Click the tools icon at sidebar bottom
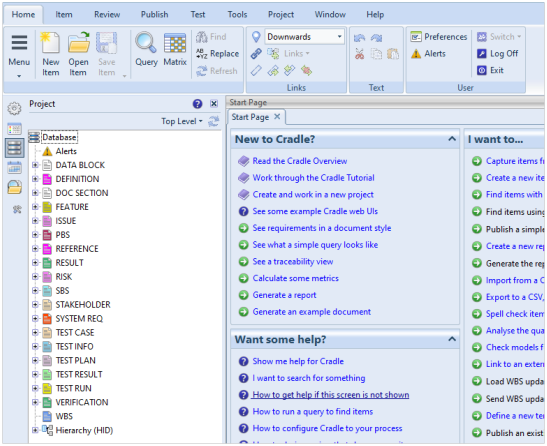Viewport: 547px width, 446px height. pyautogui.click(x=17, y=209)
